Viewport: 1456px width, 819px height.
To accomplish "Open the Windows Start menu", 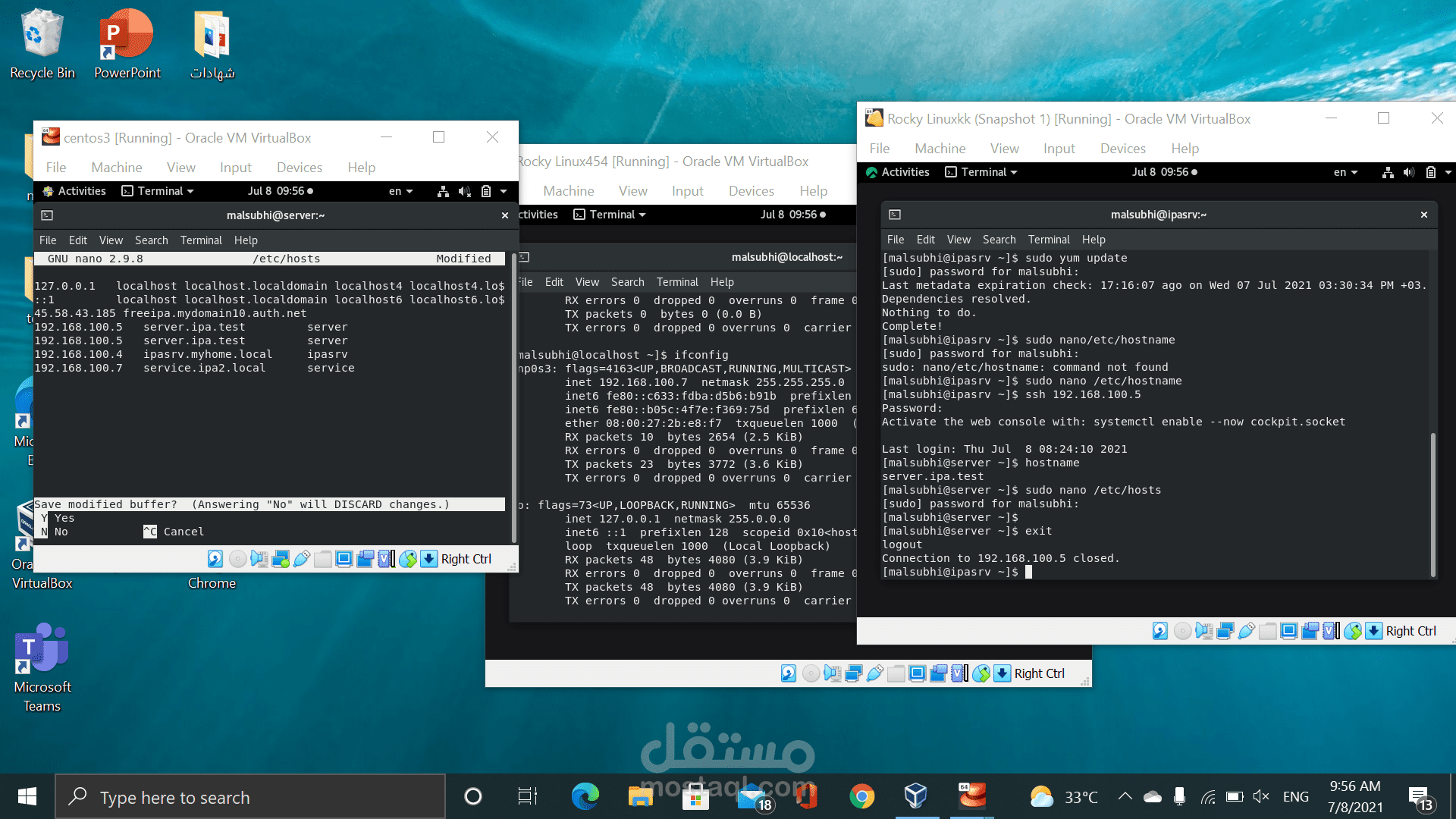I will 27,796.
